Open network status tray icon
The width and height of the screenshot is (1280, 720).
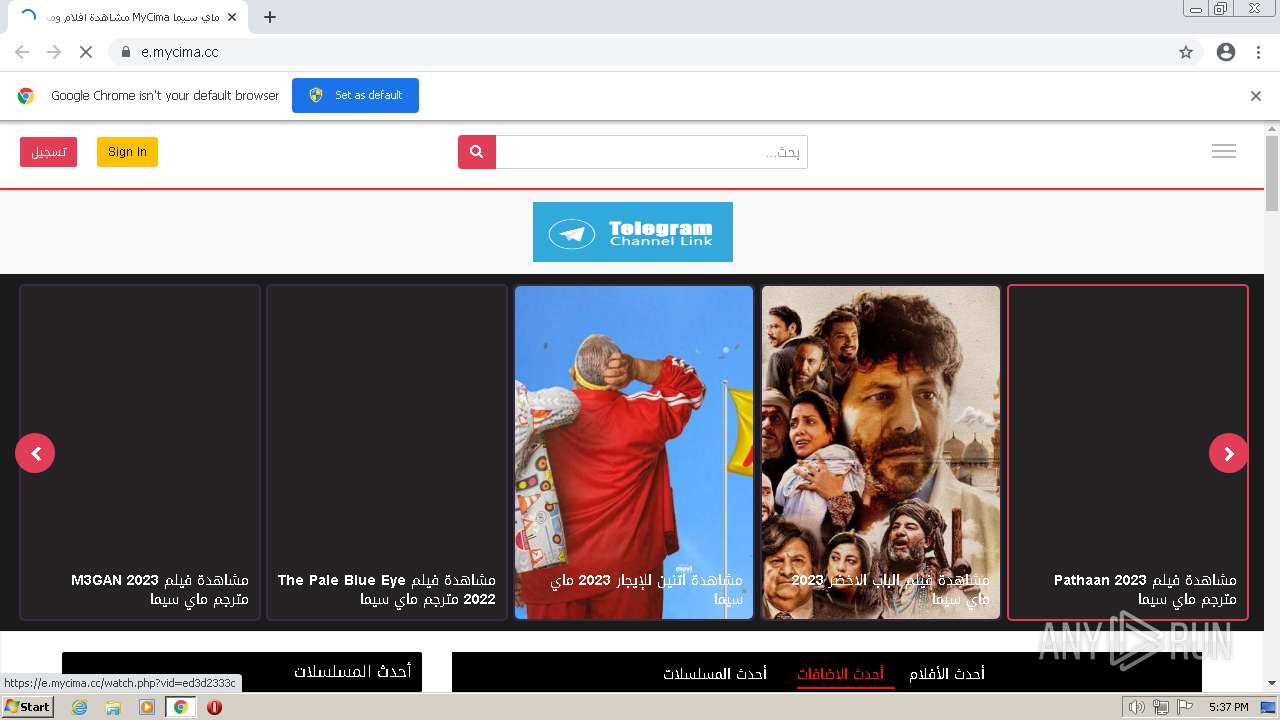pos(1161,707)
